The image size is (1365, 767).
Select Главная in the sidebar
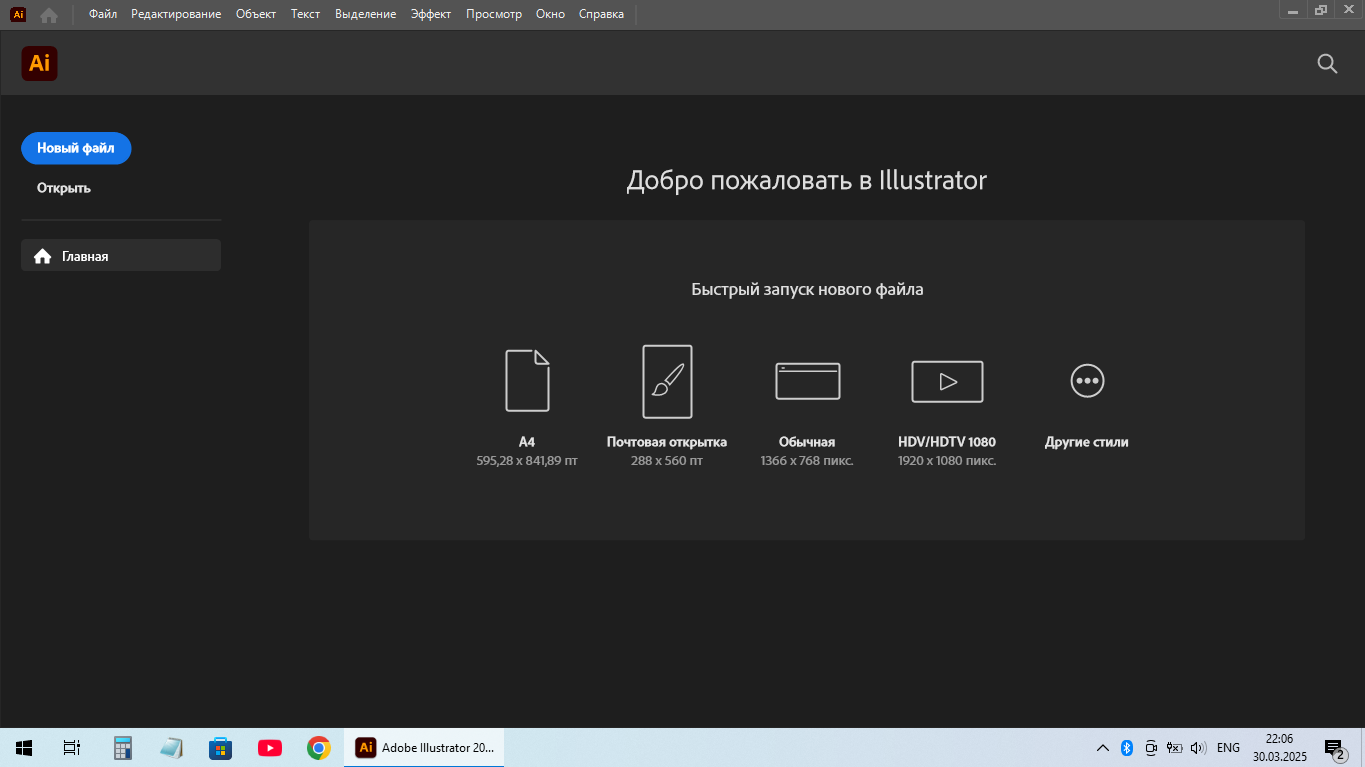click(x=121, y=255)
